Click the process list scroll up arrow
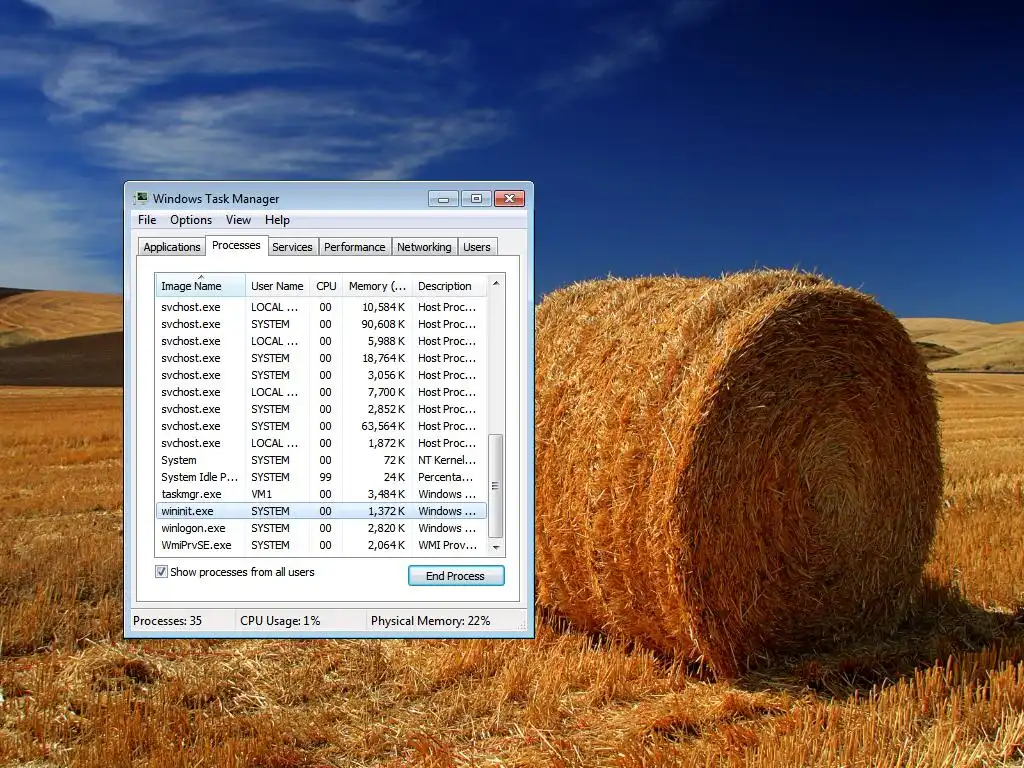Viewport: 1024px width, 768px height. pos(496,283)
